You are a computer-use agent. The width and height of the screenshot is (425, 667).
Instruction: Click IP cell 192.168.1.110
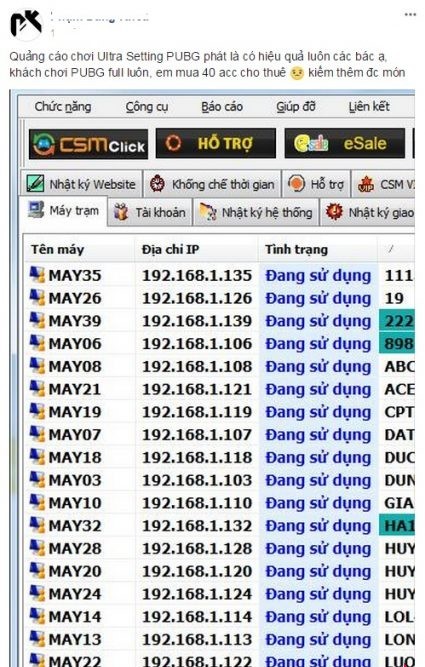(x=197, y=503)
